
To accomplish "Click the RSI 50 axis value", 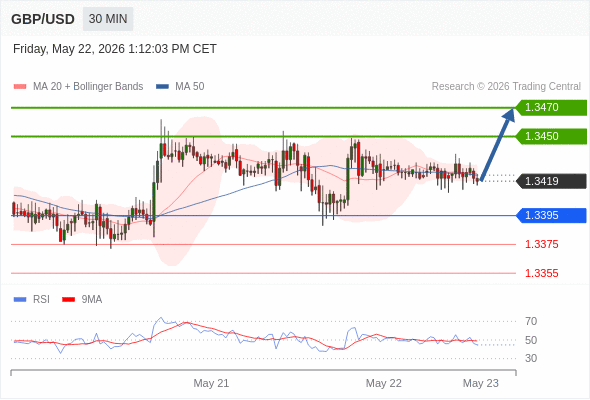I will click(x=531, y=340).
